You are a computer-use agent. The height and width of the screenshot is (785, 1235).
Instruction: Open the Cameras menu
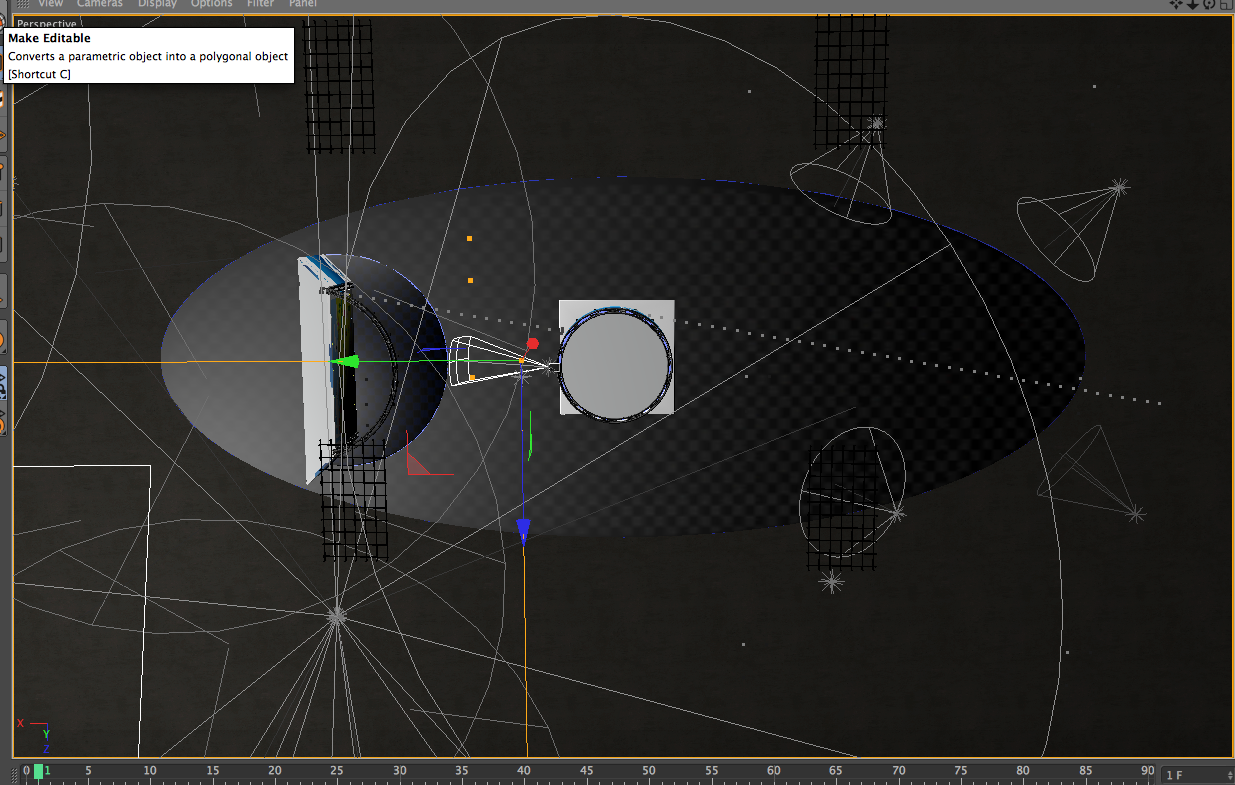coord(99,4)
